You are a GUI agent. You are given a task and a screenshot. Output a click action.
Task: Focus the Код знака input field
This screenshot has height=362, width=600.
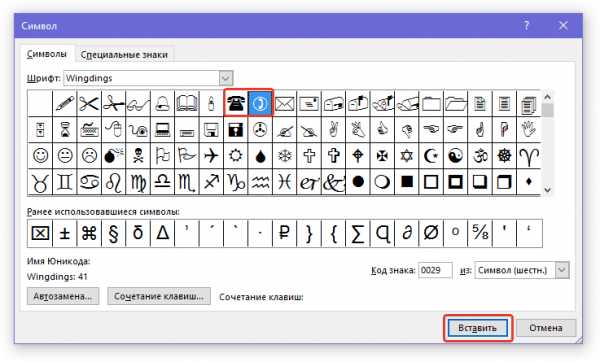tap(435, 270)
